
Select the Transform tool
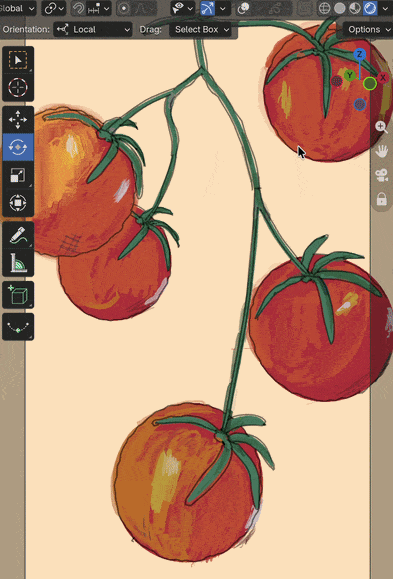click(x=18, y=203)
